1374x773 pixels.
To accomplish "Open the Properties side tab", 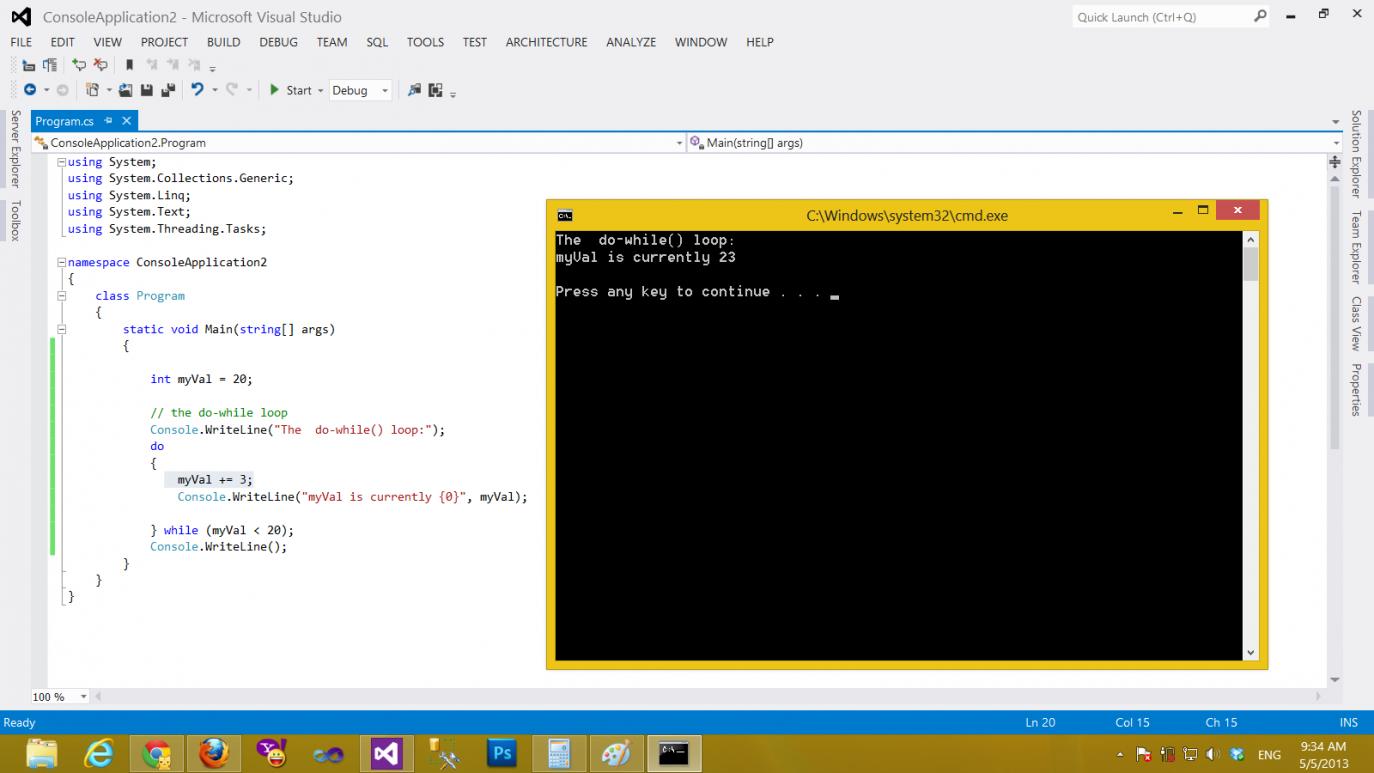I will click(x=1356, y=389).
